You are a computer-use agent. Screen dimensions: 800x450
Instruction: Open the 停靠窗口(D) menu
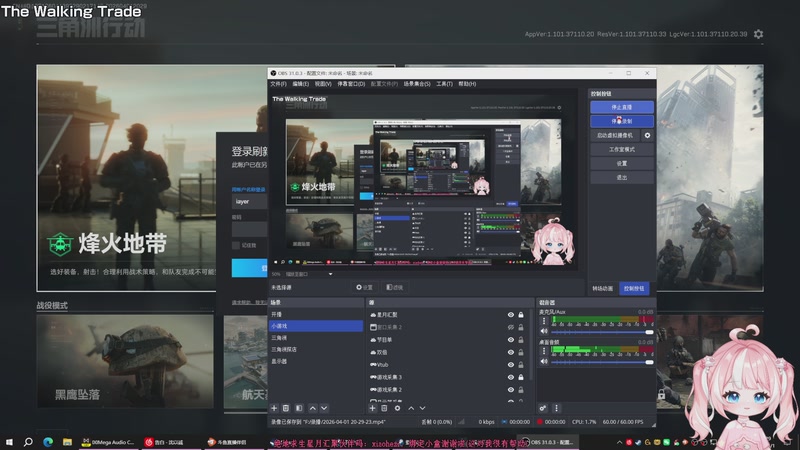point(351,84)
